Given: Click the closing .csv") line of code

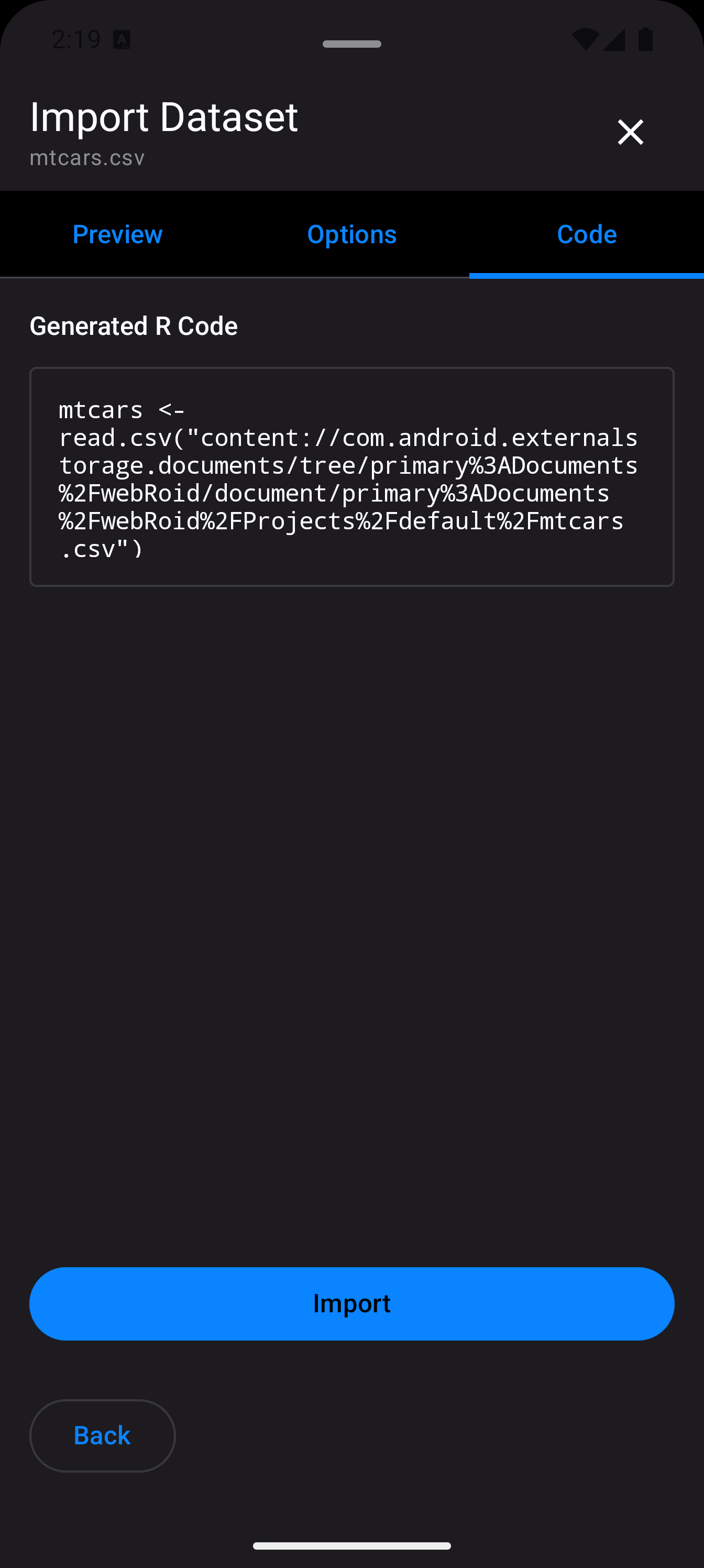Looking at the screenshot, I should (x=101, y=549).
